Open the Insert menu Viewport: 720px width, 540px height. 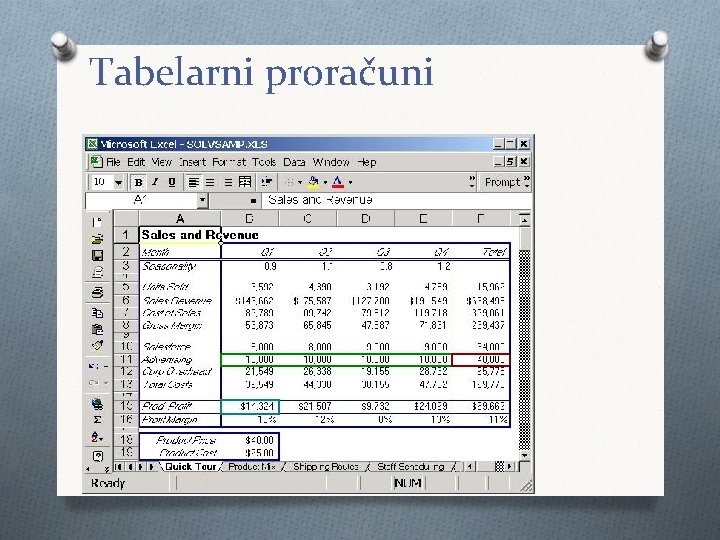(x=192, y=162)
